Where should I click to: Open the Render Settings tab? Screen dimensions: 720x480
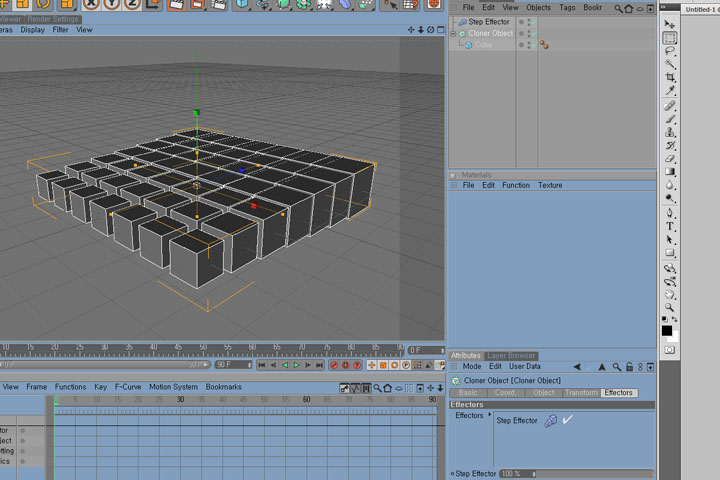pos(53,19)
